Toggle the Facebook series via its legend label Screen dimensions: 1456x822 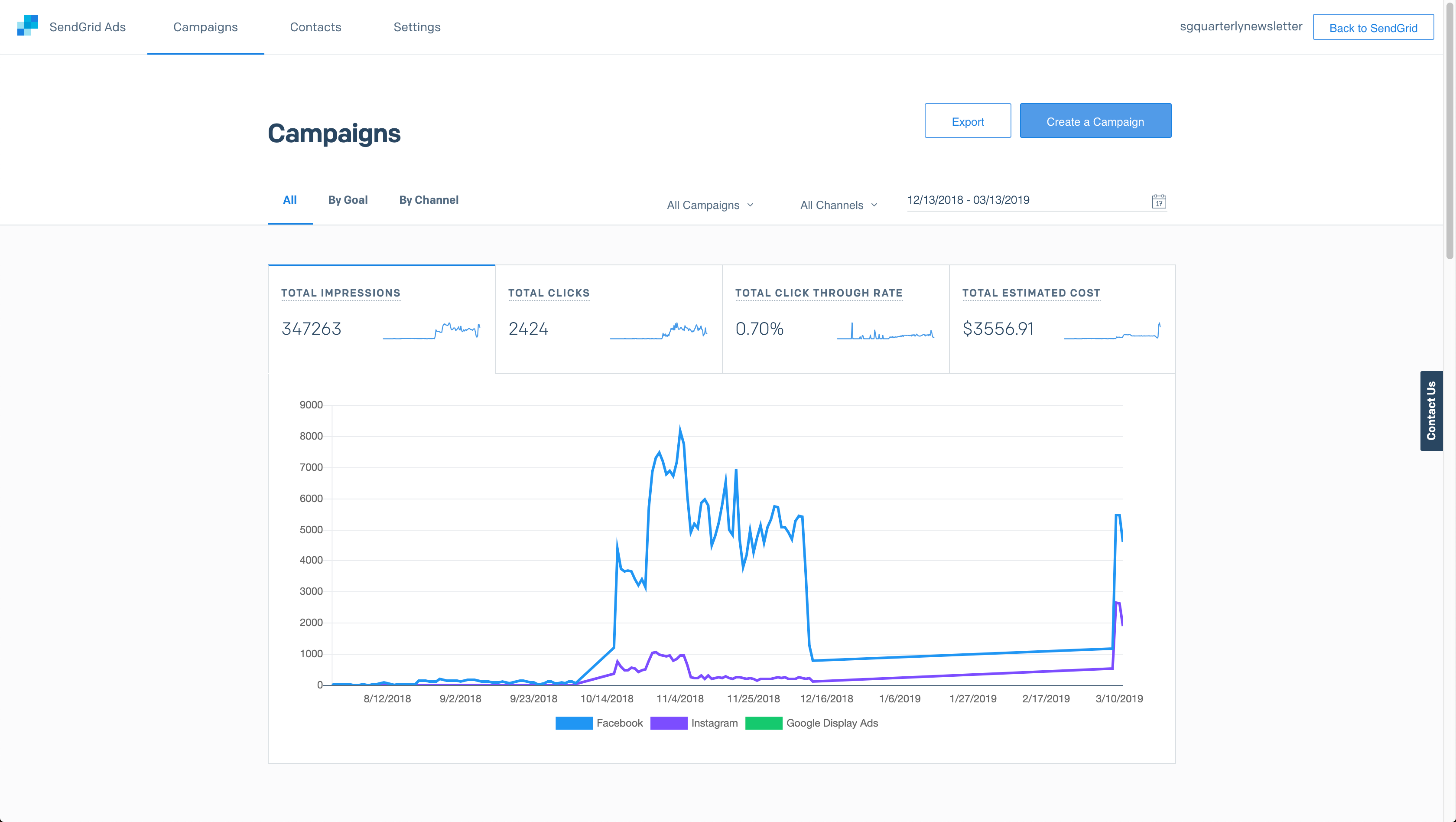click(620, 722)
